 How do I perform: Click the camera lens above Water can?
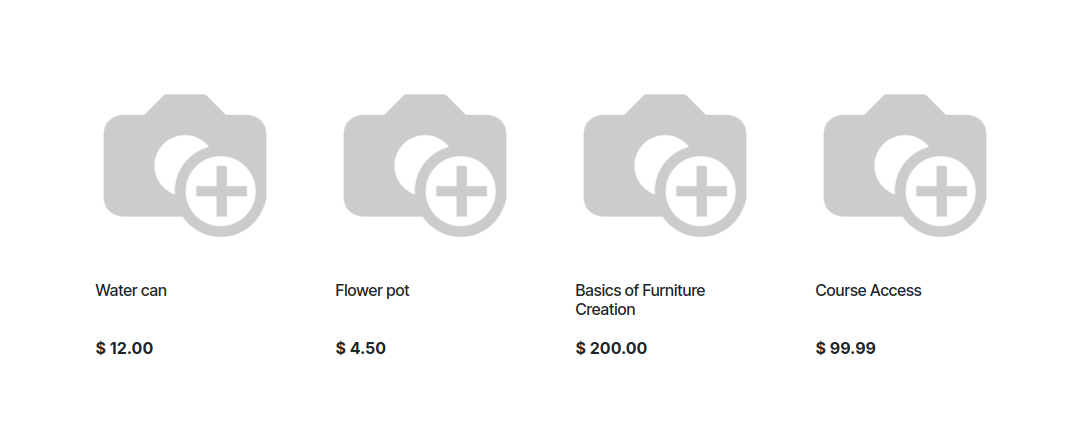171,162
